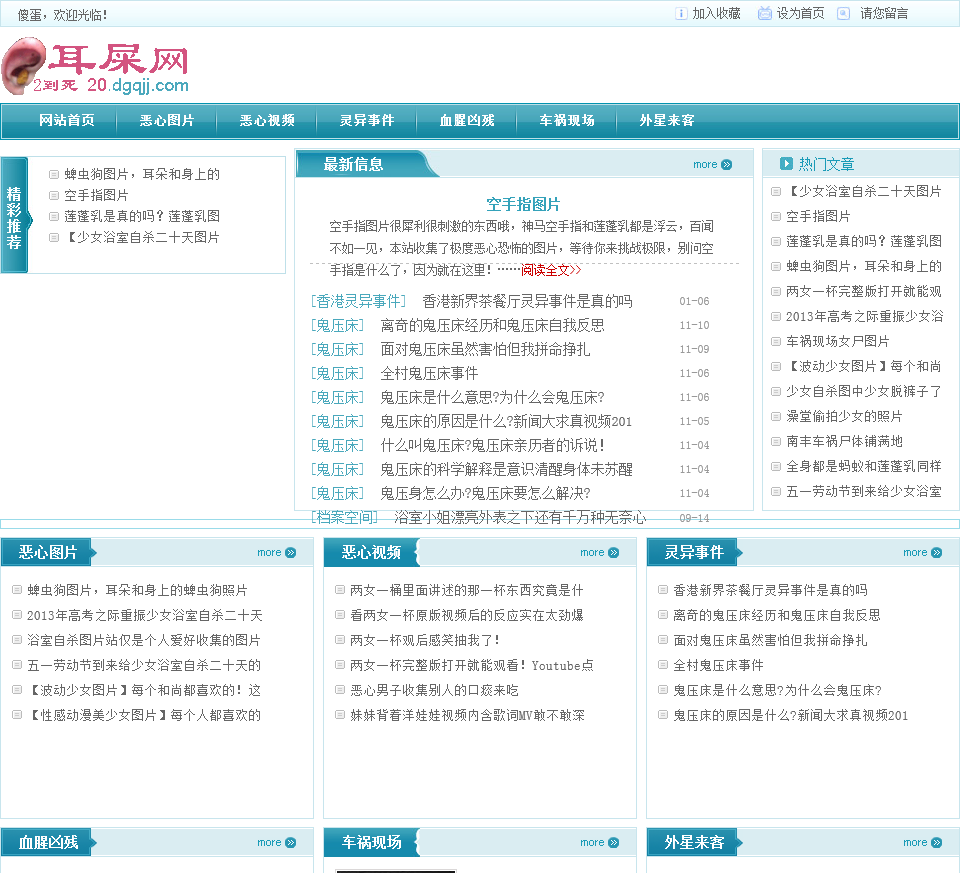
Task: Open 两女一杯观后感笑抽我了!
Action: click(426, 640)
